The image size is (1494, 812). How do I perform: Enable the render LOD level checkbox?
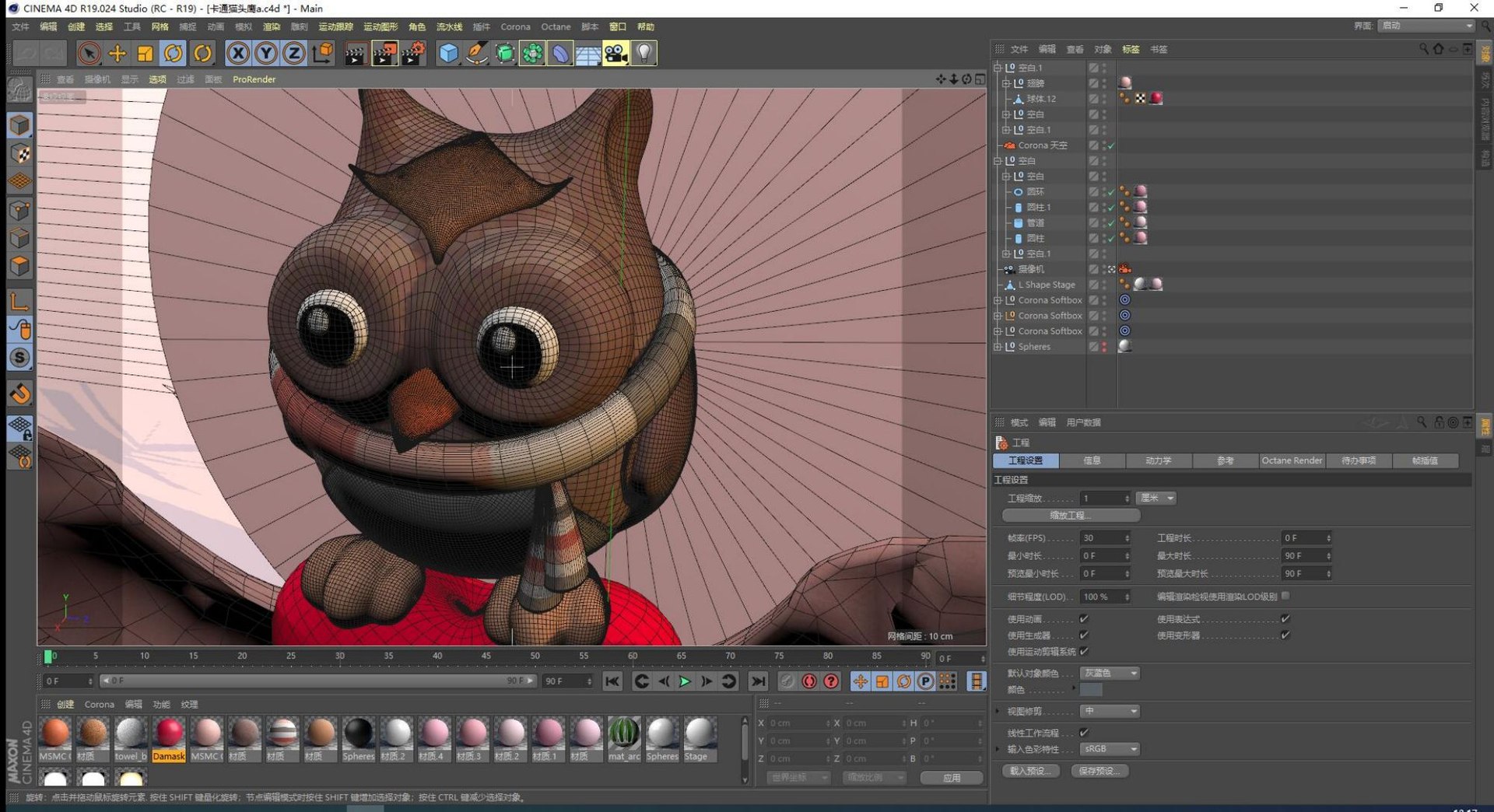pos(1285,596)
